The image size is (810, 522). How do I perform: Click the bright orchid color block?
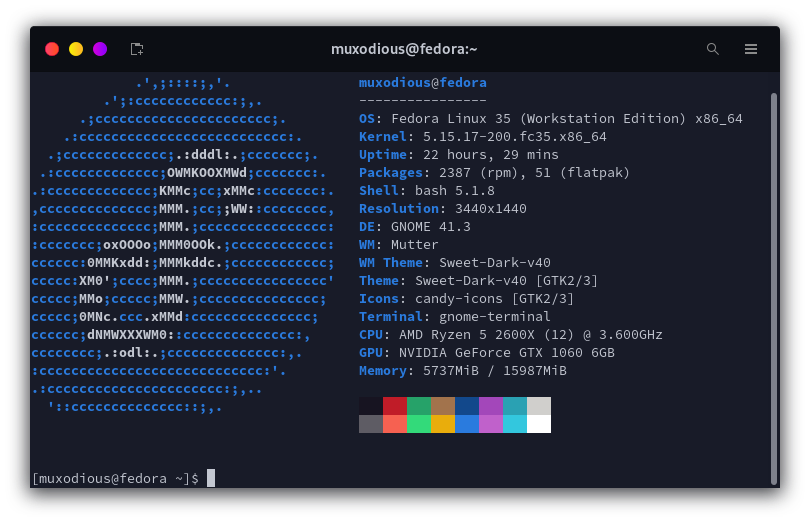(x=491, y=424)
